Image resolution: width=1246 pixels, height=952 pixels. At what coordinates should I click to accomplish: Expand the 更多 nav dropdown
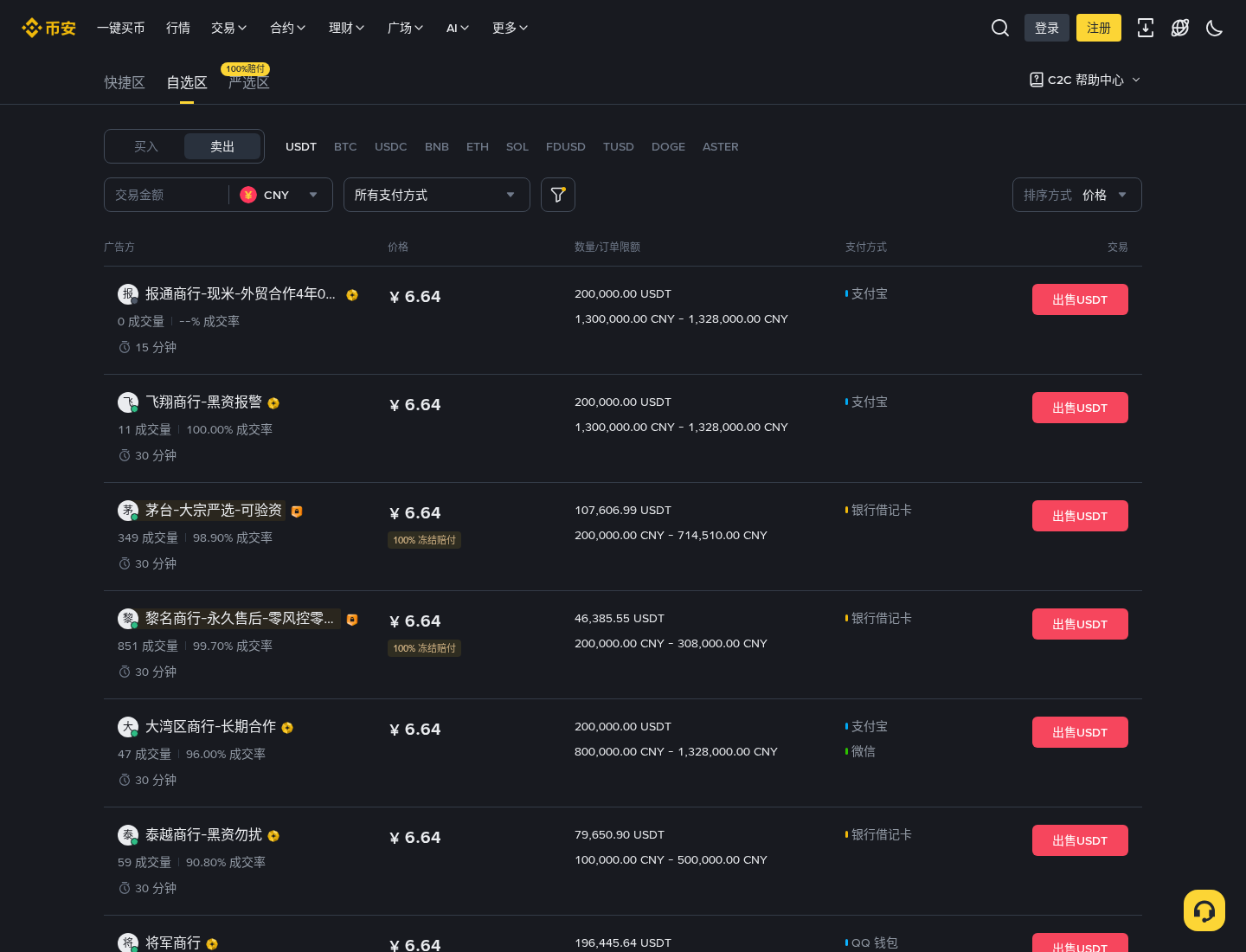(511, 28)
